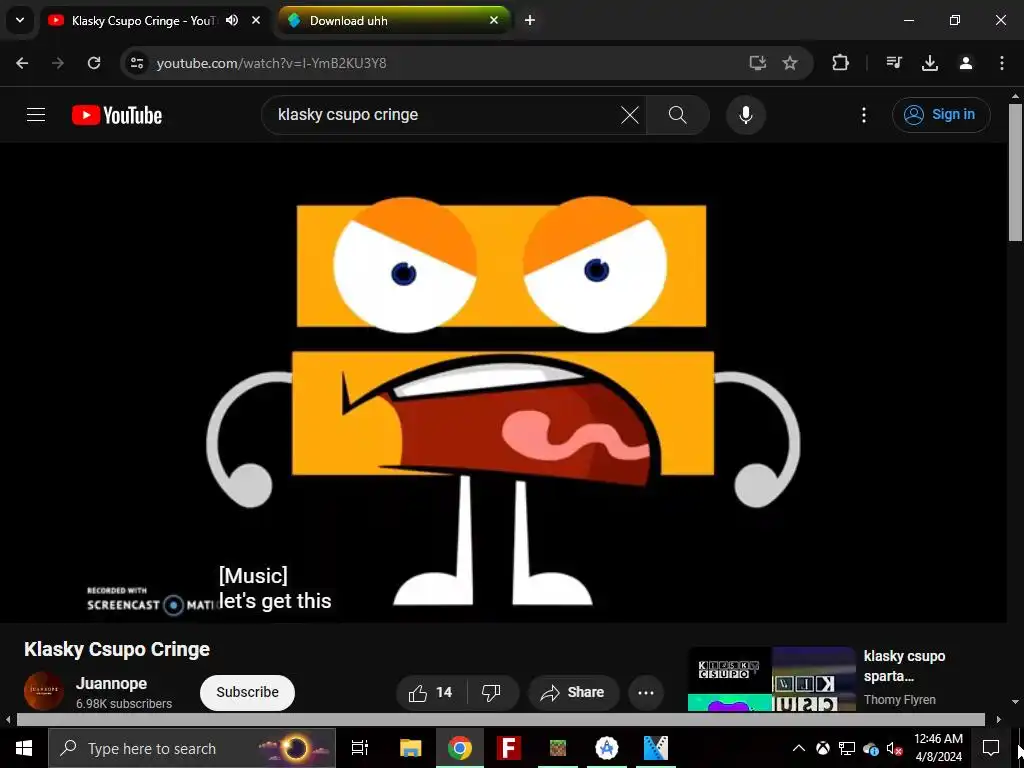The height and width of the screenshot is (768, 1024).
Task: Start voice search with microphone
Action: (745, 115)
